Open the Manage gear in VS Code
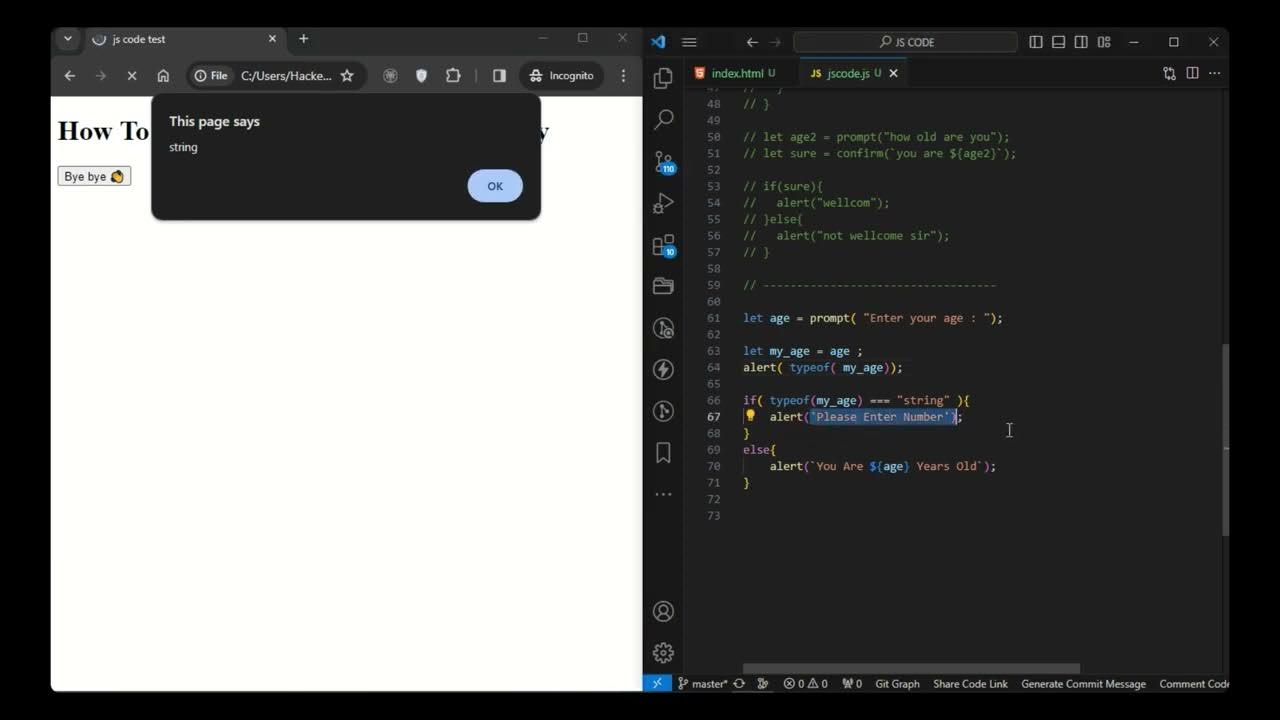Image resolution: width=1280 pixels, height=720 pixels. click(663, 653)
